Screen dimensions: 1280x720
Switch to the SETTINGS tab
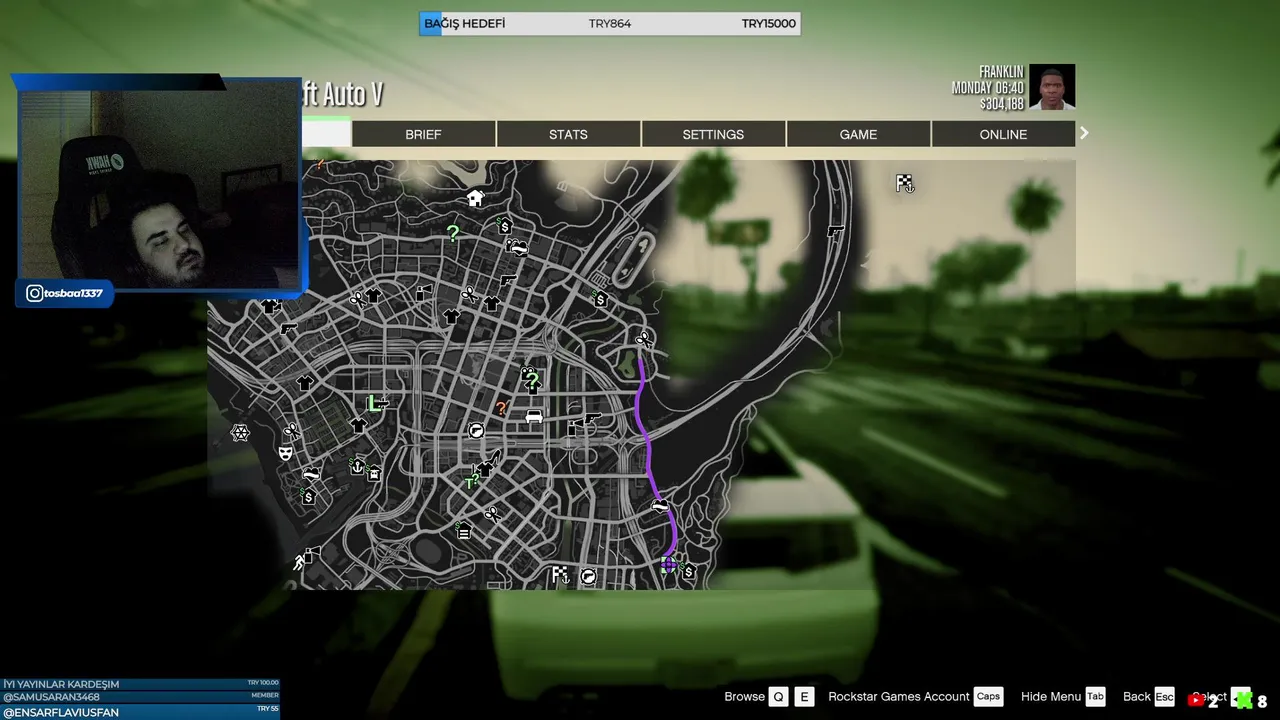click(713, 134)
